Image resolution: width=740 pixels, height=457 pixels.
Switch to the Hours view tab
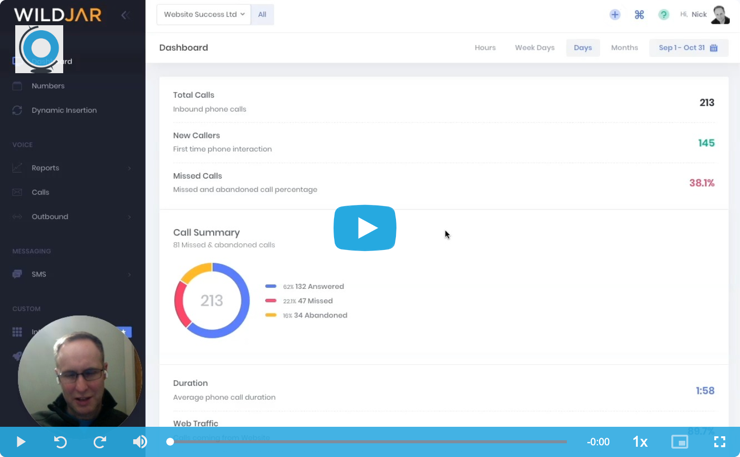(485, 48)
